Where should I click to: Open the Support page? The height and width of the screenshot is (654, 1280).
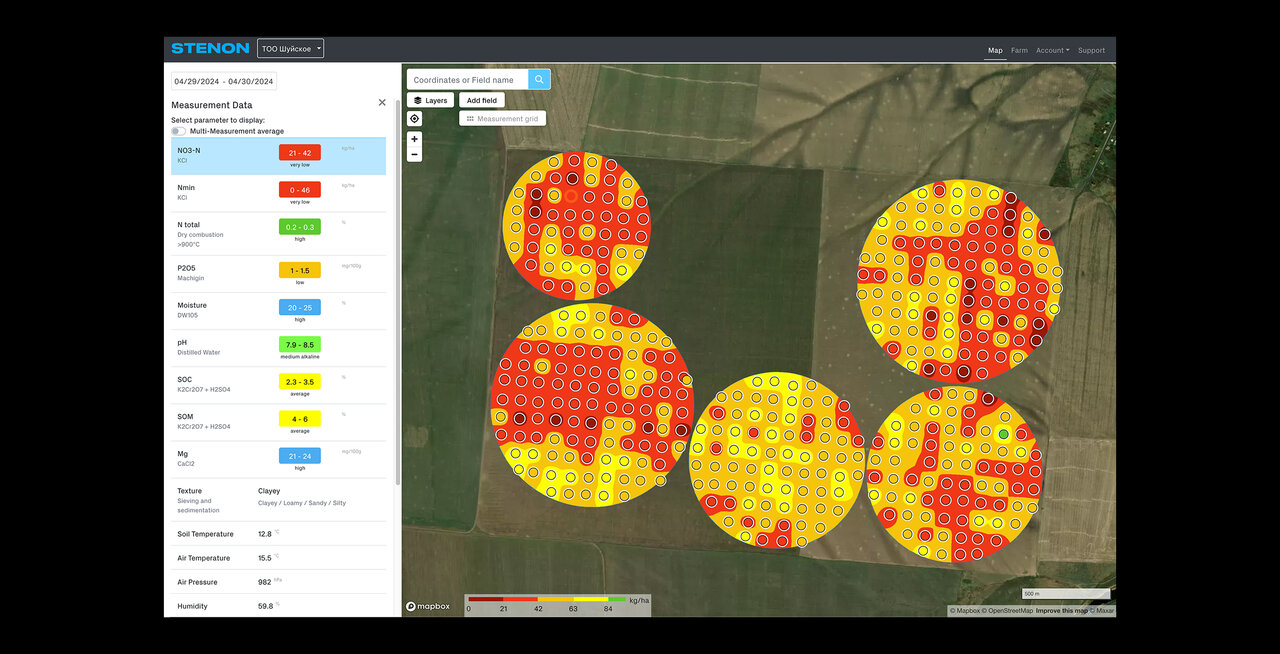pyautogui.click(x=1091, y=50)
